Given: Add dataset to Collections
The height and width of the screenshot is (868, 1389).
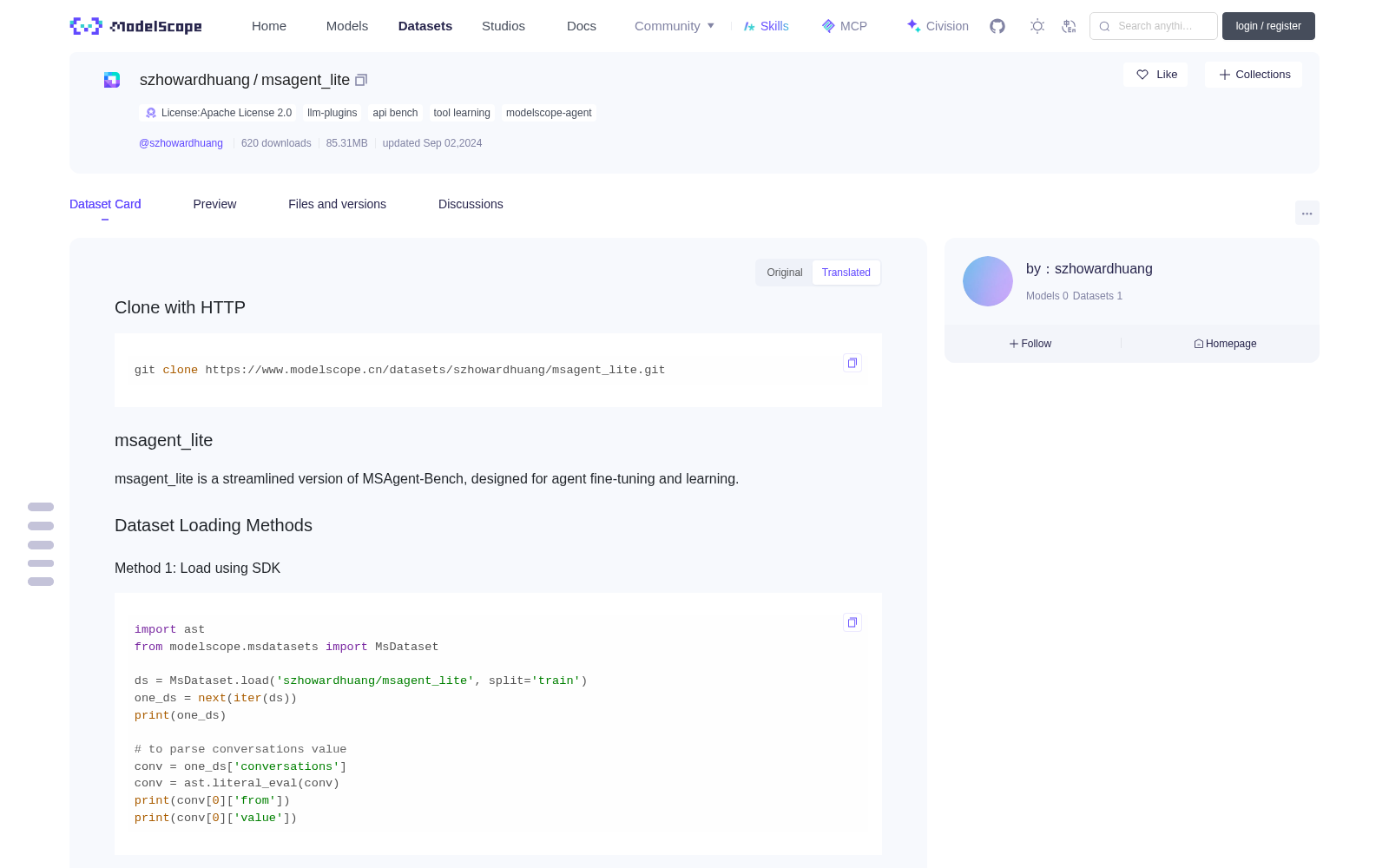Looking at the screenshot, I should pyautogui.click(x=1254, y=75).
